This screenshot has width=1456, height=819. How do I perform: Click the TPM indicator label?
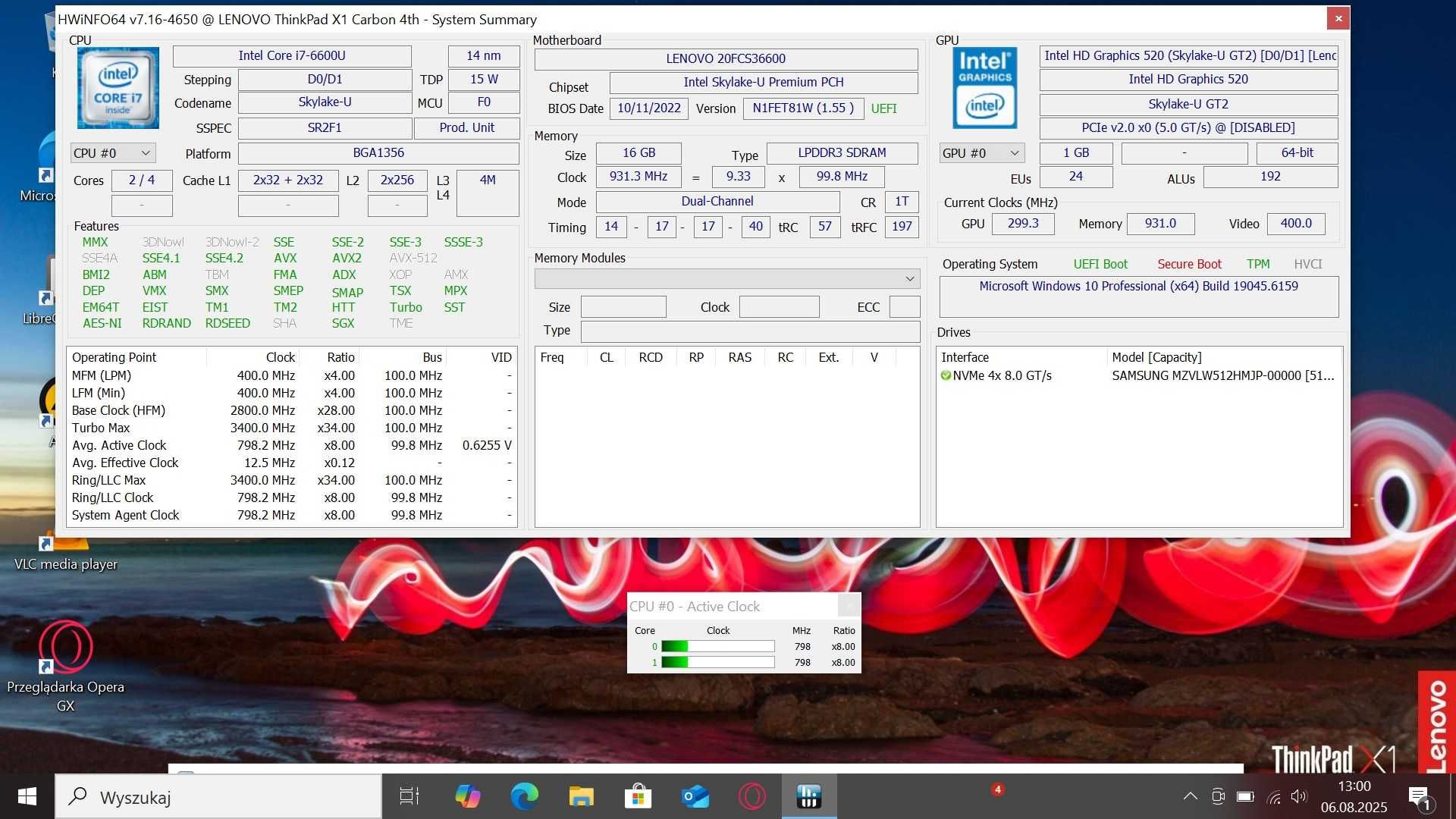tap(1258, 264)
